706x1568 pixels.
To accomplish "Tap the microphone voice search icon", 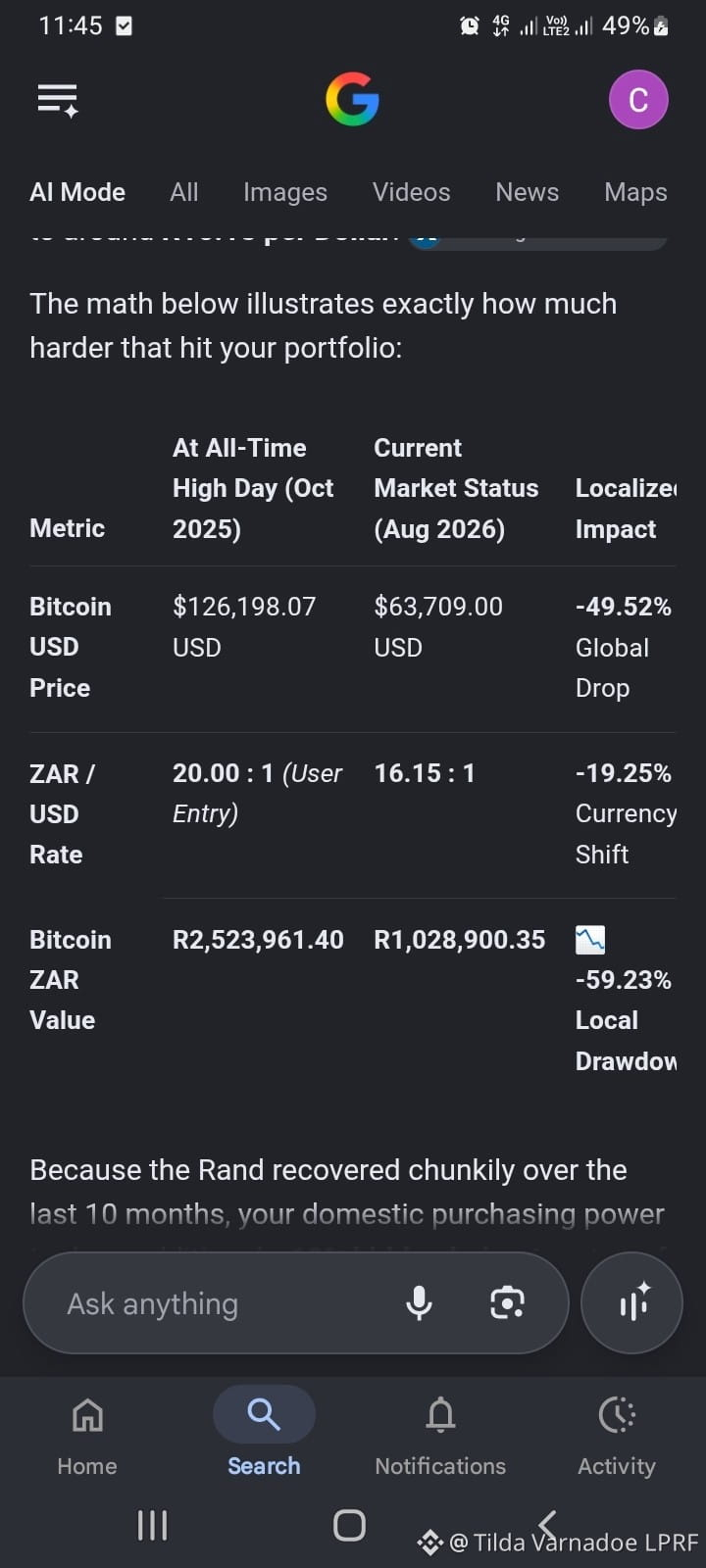I will tap(419, 1303).
